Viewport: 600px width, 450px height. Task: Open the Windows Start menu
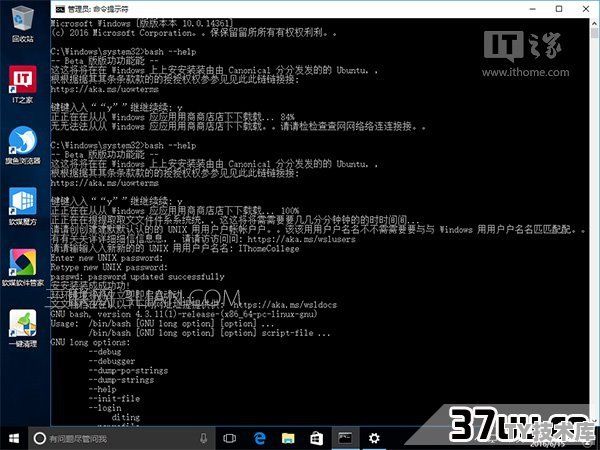tap(14, 438)
